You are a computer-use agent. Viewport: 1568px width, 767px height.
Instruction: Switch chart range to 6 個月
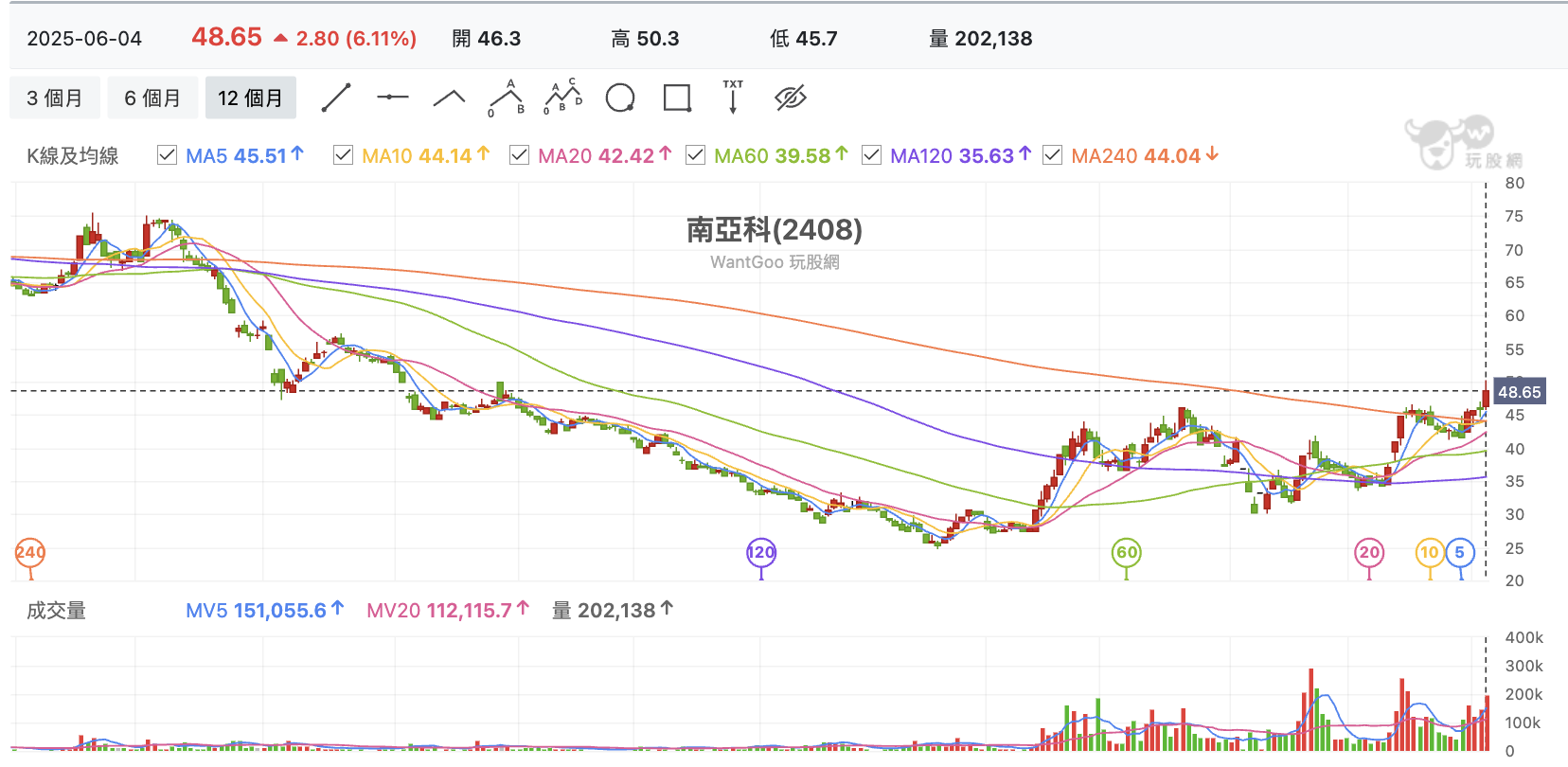tap(152, 98)
